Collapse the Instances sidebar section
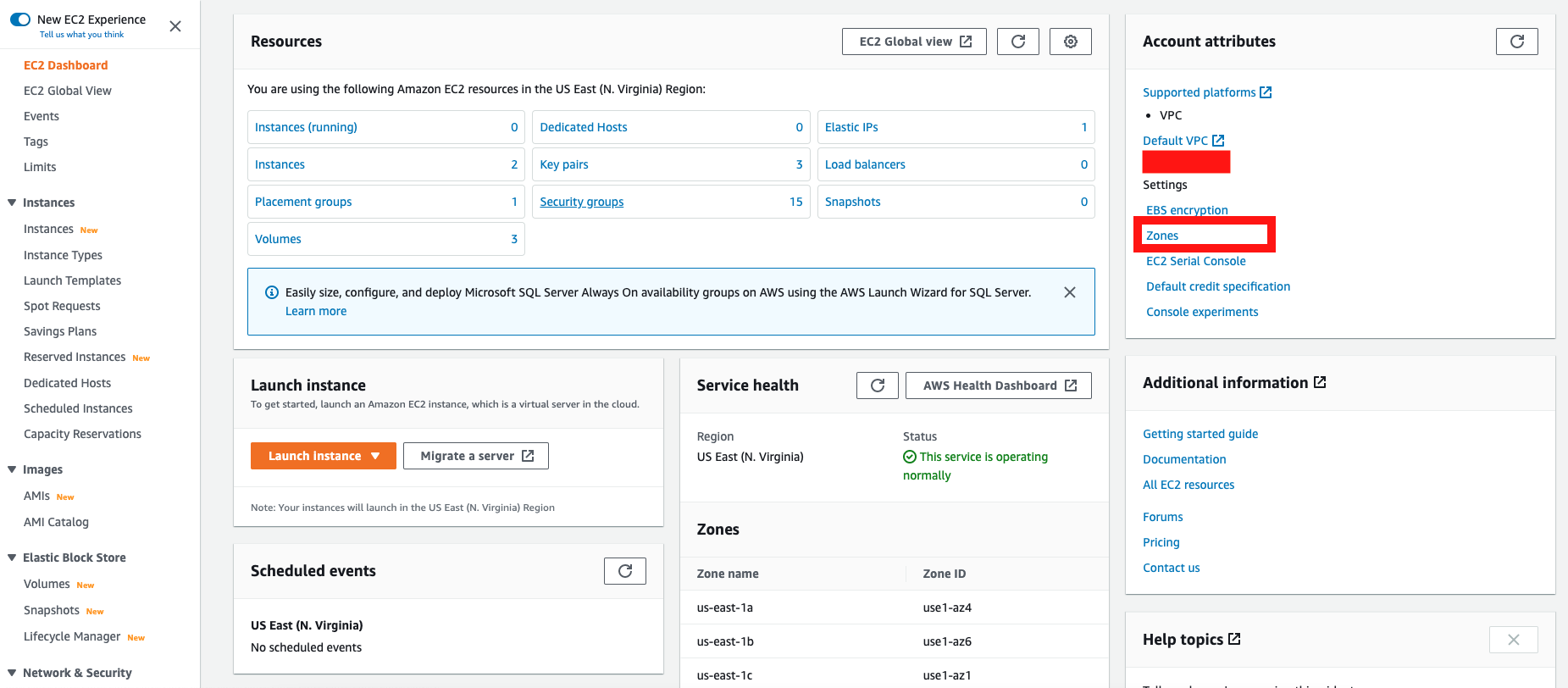 click(x=12, y=203)
